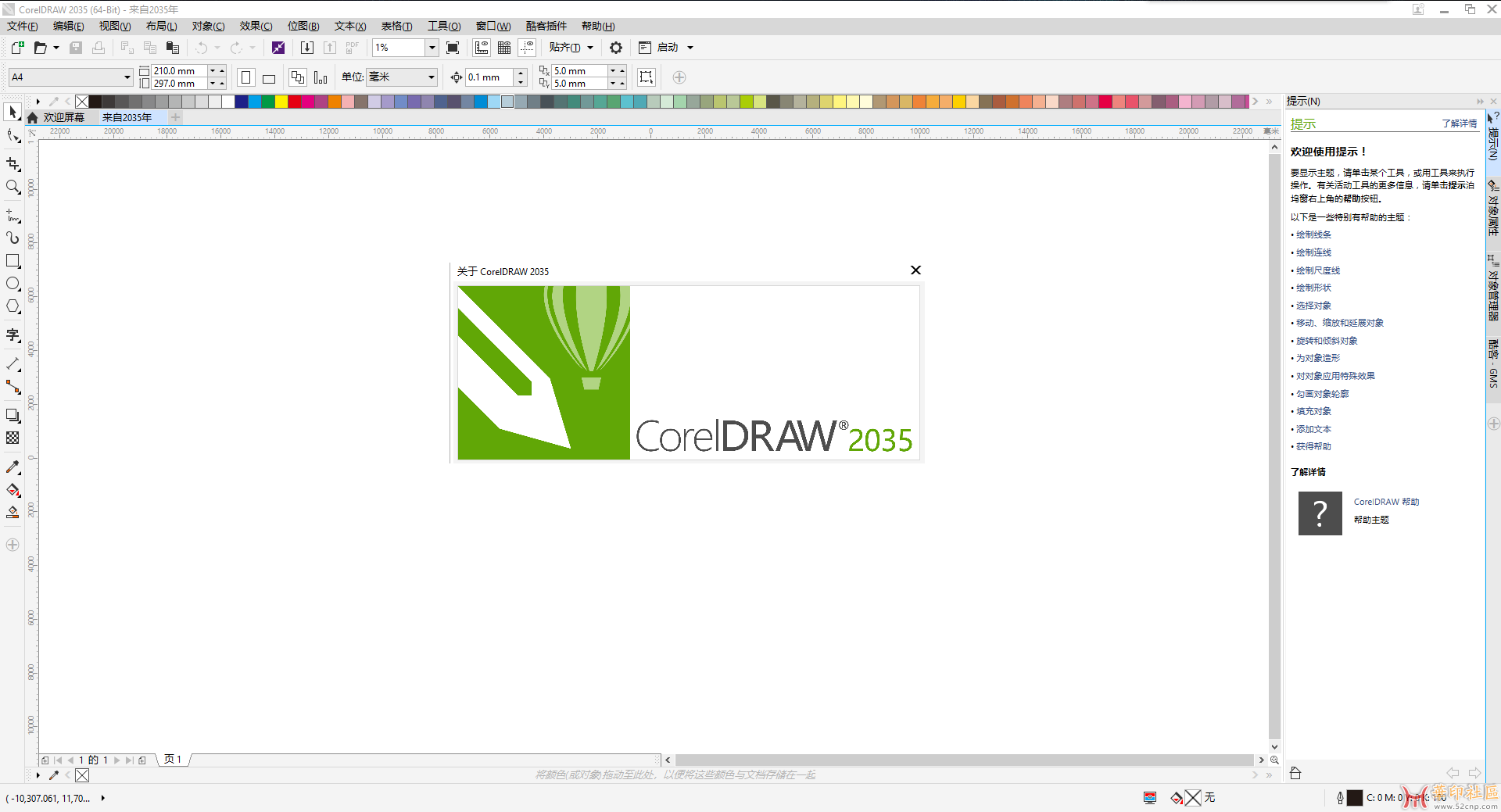Viewport: 1501px width, 812px height.
Task: Select the Color Eyedropper tool
Action: (13, 467)
